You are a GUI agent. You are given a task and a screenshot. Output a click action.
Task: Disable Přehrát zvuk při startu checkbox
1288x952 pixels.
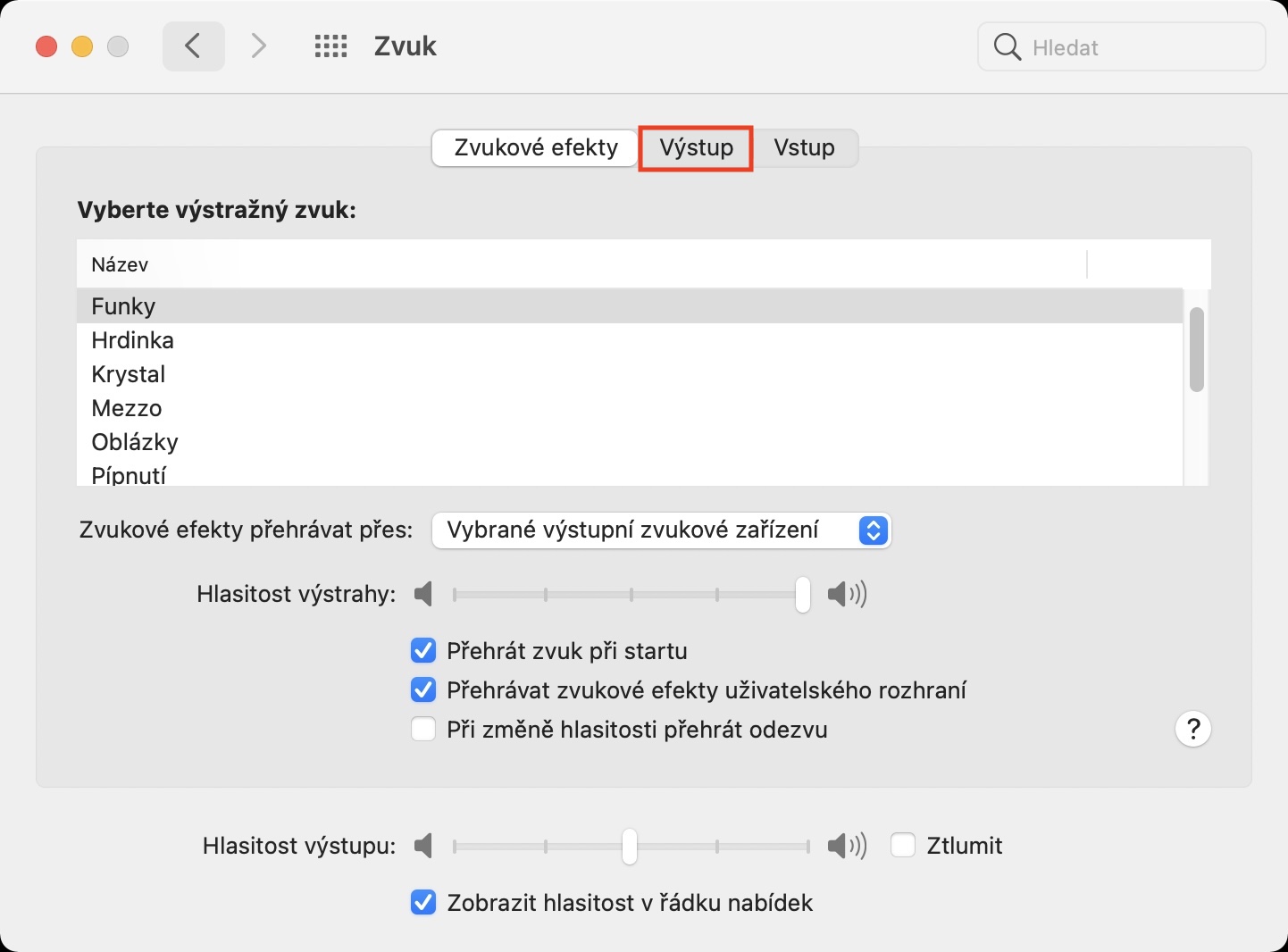(423, 651)
